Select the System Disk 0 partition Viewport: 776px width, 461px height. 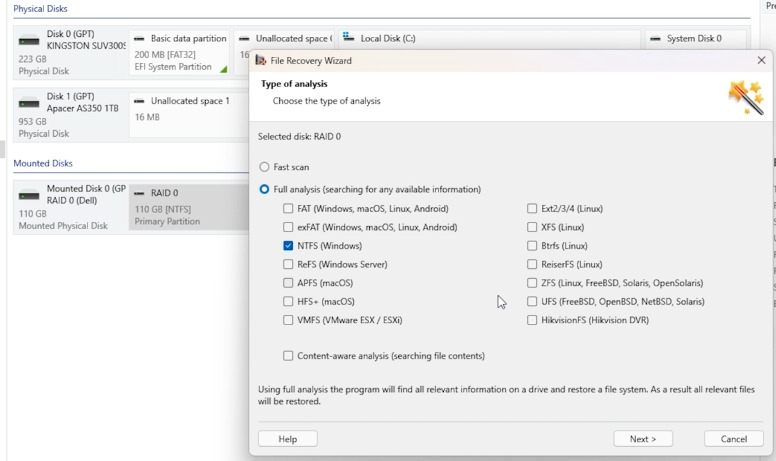click(x=695, y=39)
